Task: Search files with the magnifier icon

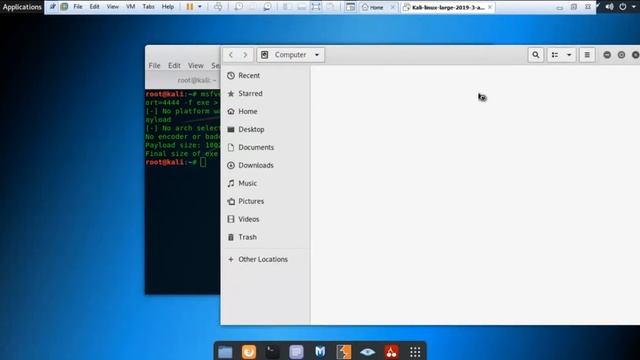Action: 536,55
